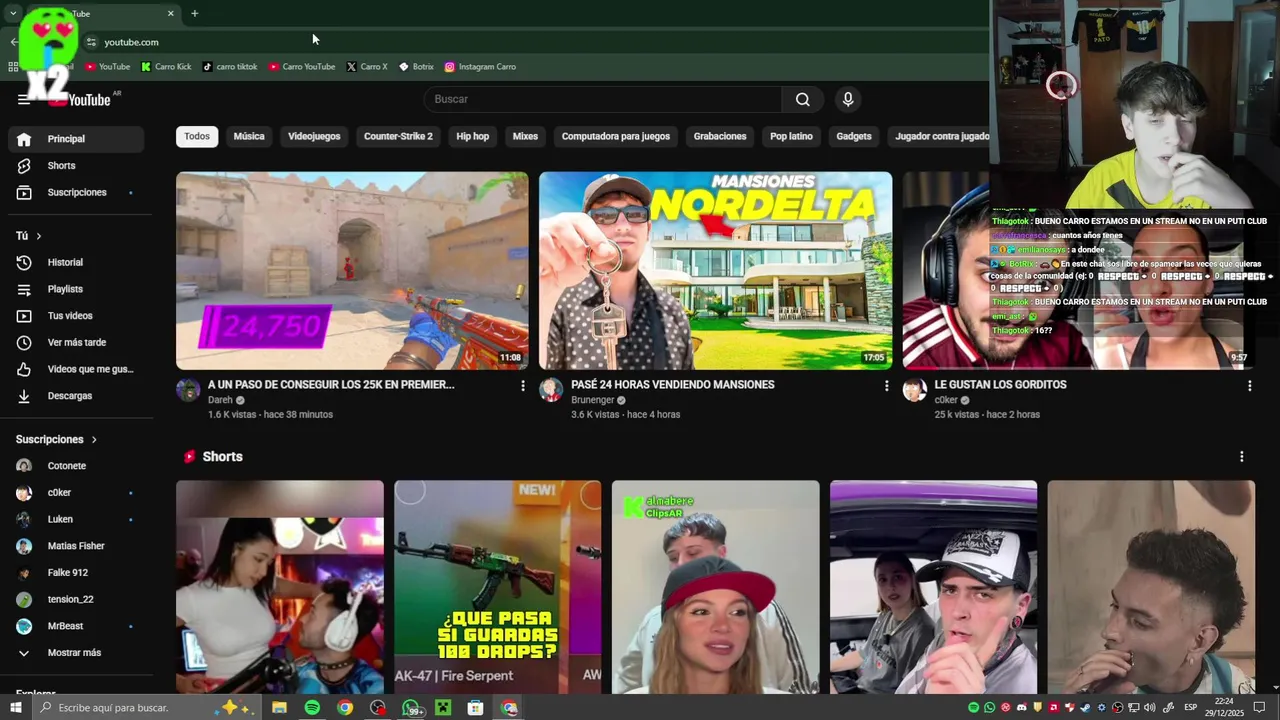Screen dimensions: 1280x720
Task: Click the YouTube bookmark in bookmarks bar
Action: [x=107, y=67]
